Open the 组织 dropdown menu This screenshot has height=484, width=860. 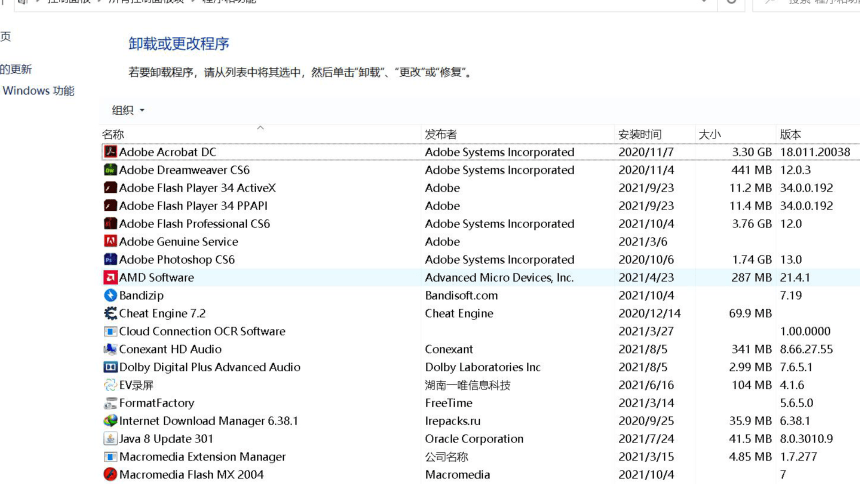click(x=128, y=110)
